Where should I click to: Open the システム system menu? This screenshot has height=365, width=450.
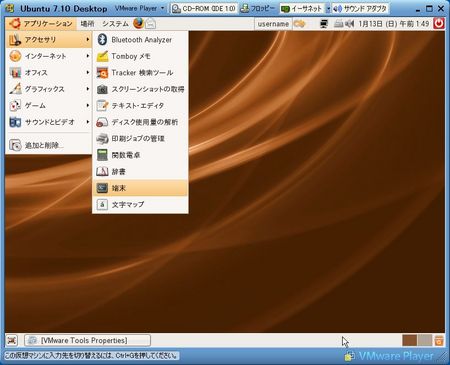pyautogui.click(x=115, y=24)
